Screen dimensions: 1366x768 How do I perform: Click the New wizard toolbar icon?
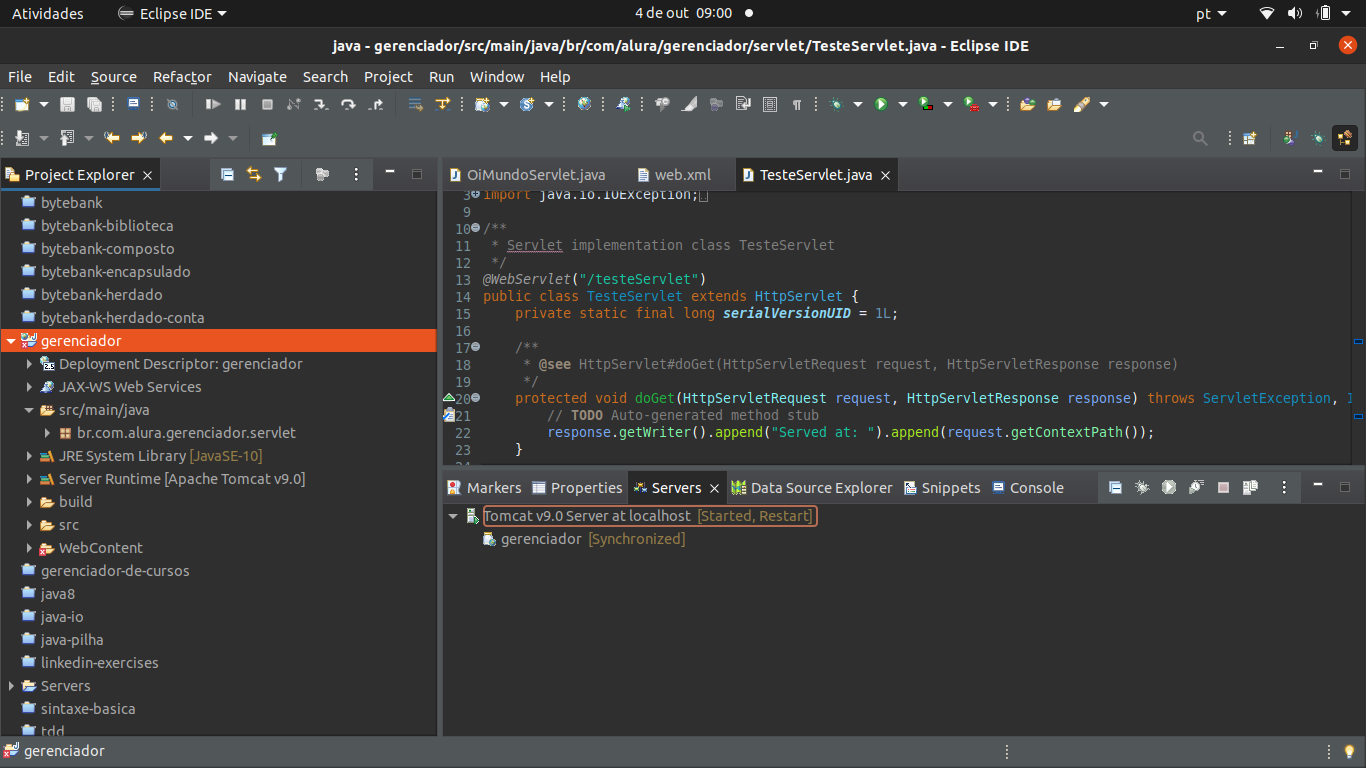22,104
